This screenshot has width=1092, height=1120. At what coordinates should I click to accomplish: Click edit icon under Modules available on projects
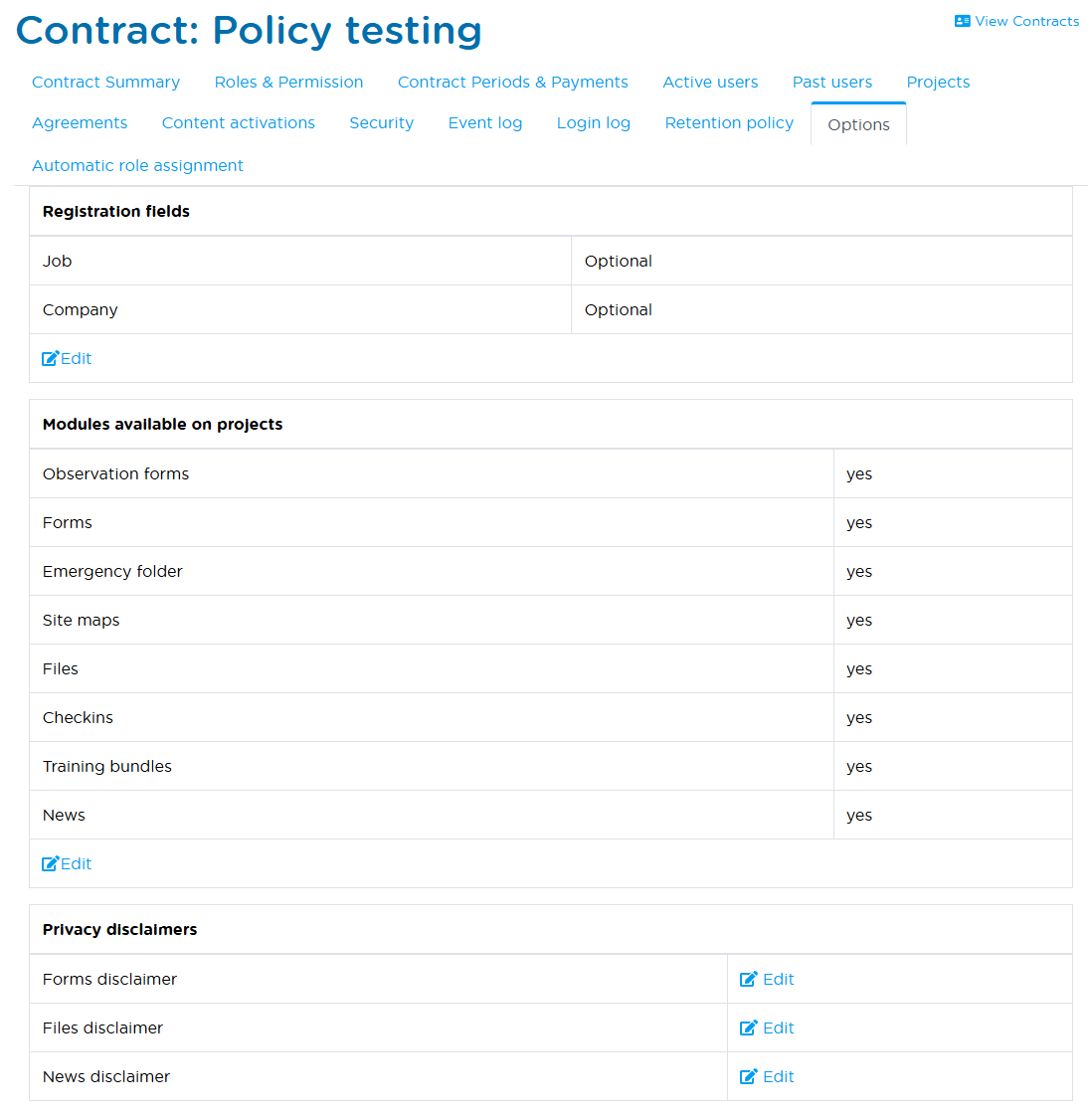(50, 864)
